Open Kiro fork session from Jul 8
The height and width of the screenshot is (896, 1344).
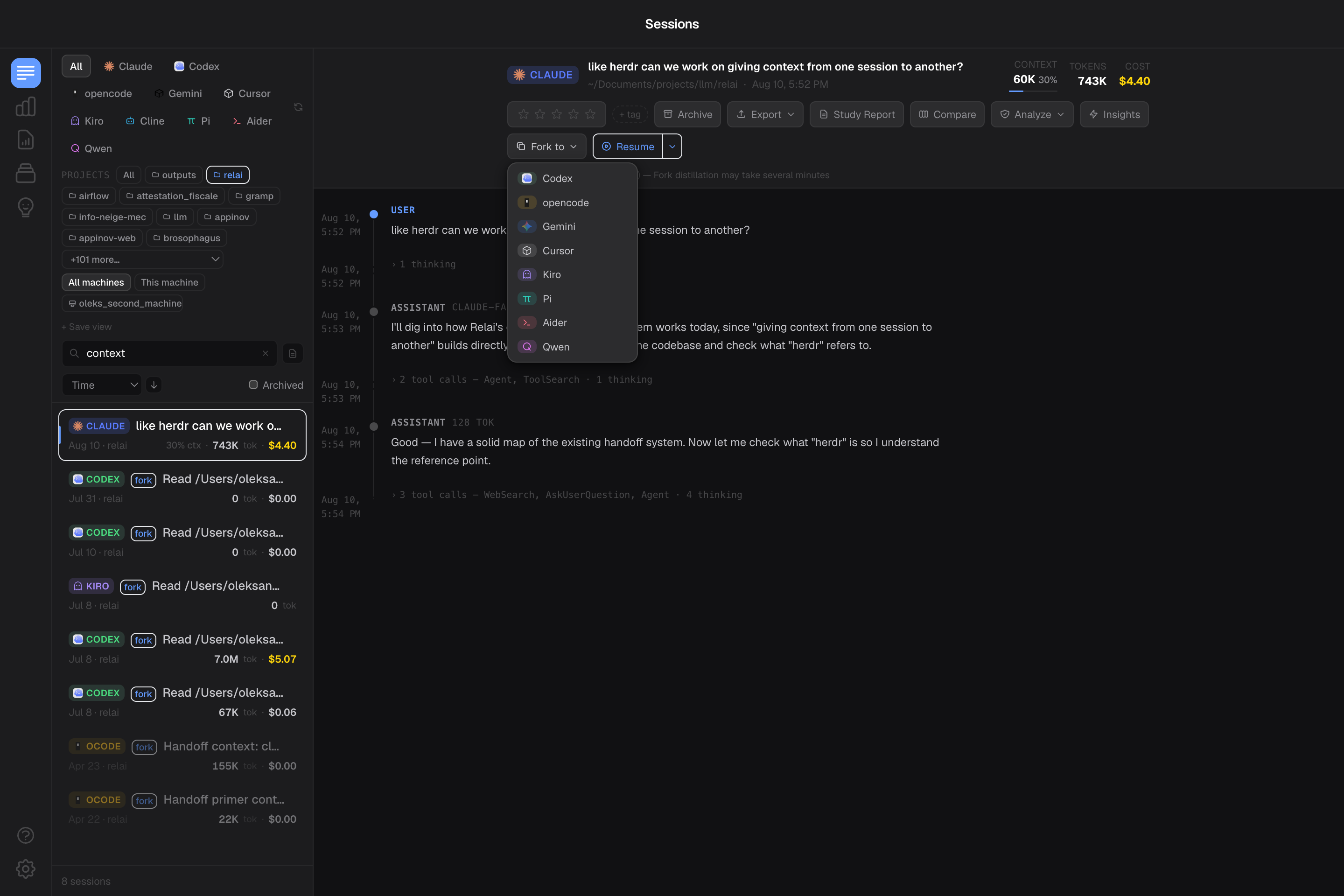(182, 595)
